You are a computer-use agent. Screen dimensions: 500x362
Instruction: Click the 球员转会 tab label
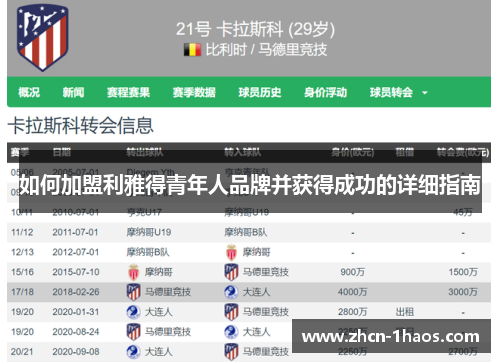click(x=391, y=92)
